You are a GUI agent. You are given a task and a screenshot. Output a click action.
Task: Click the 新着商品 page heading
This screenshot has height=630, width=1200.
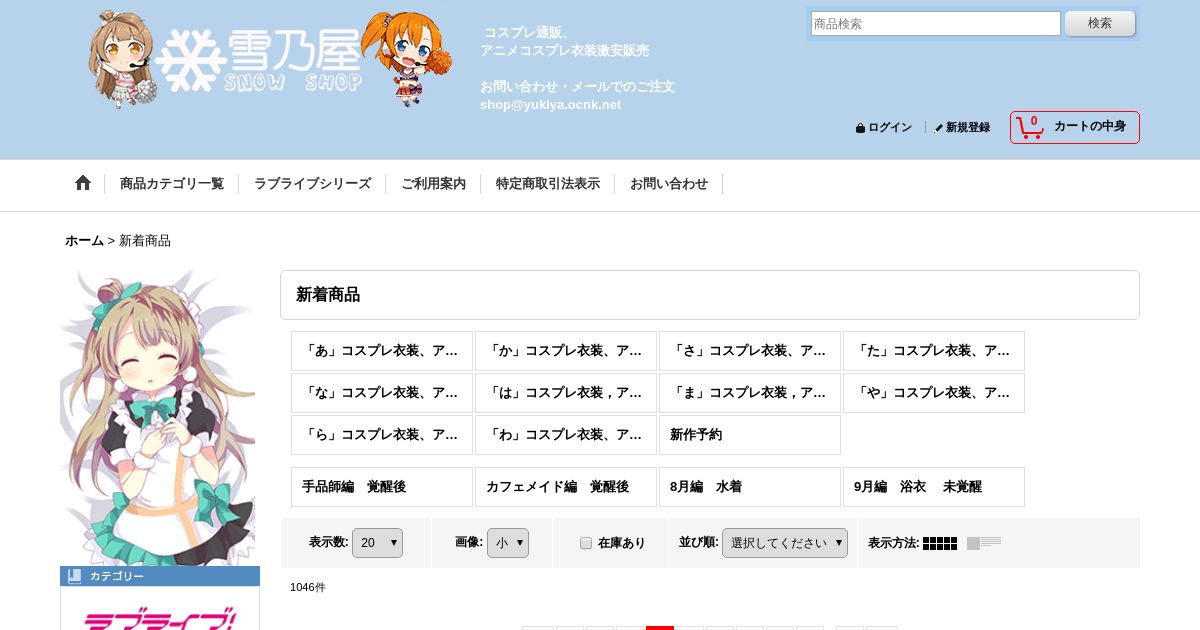[328, 295]
